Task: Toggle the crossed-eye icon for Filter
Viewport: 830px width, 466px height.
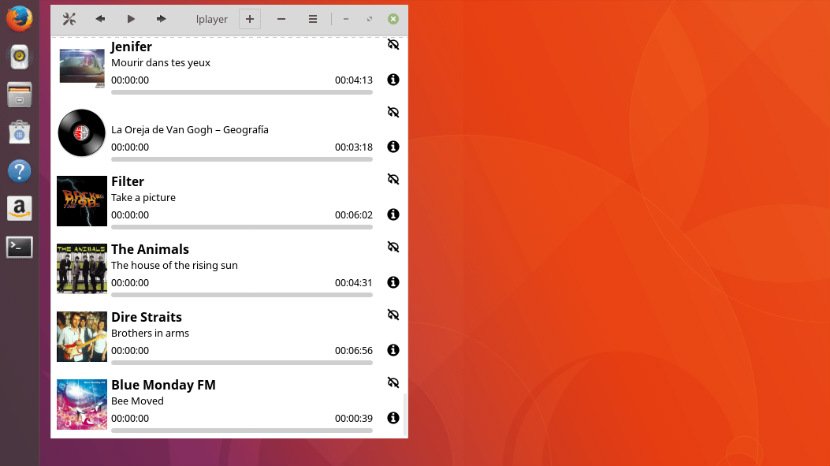Action: pos(393,179)
